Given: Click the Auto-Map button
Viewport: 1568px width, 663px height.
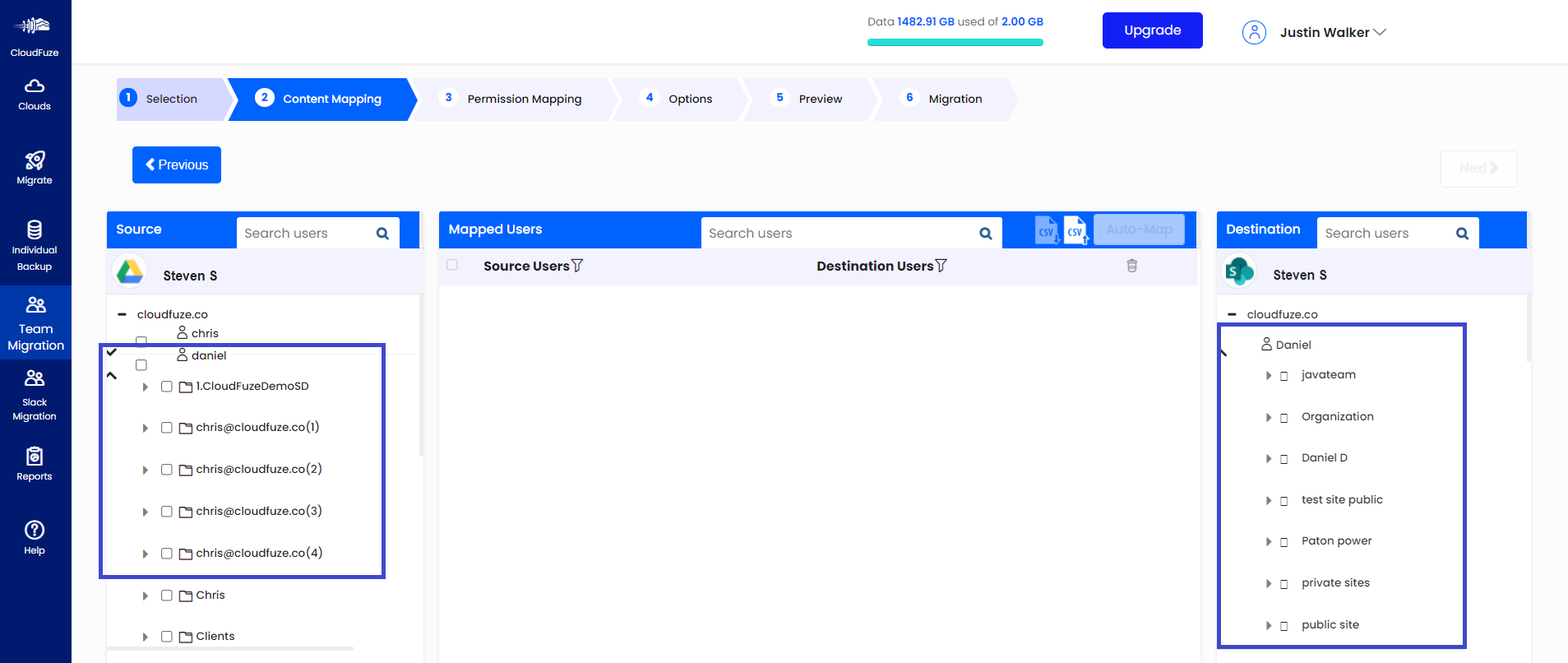Looking at the screenshot, I should pyautogui.click(x=1139, y=229).
